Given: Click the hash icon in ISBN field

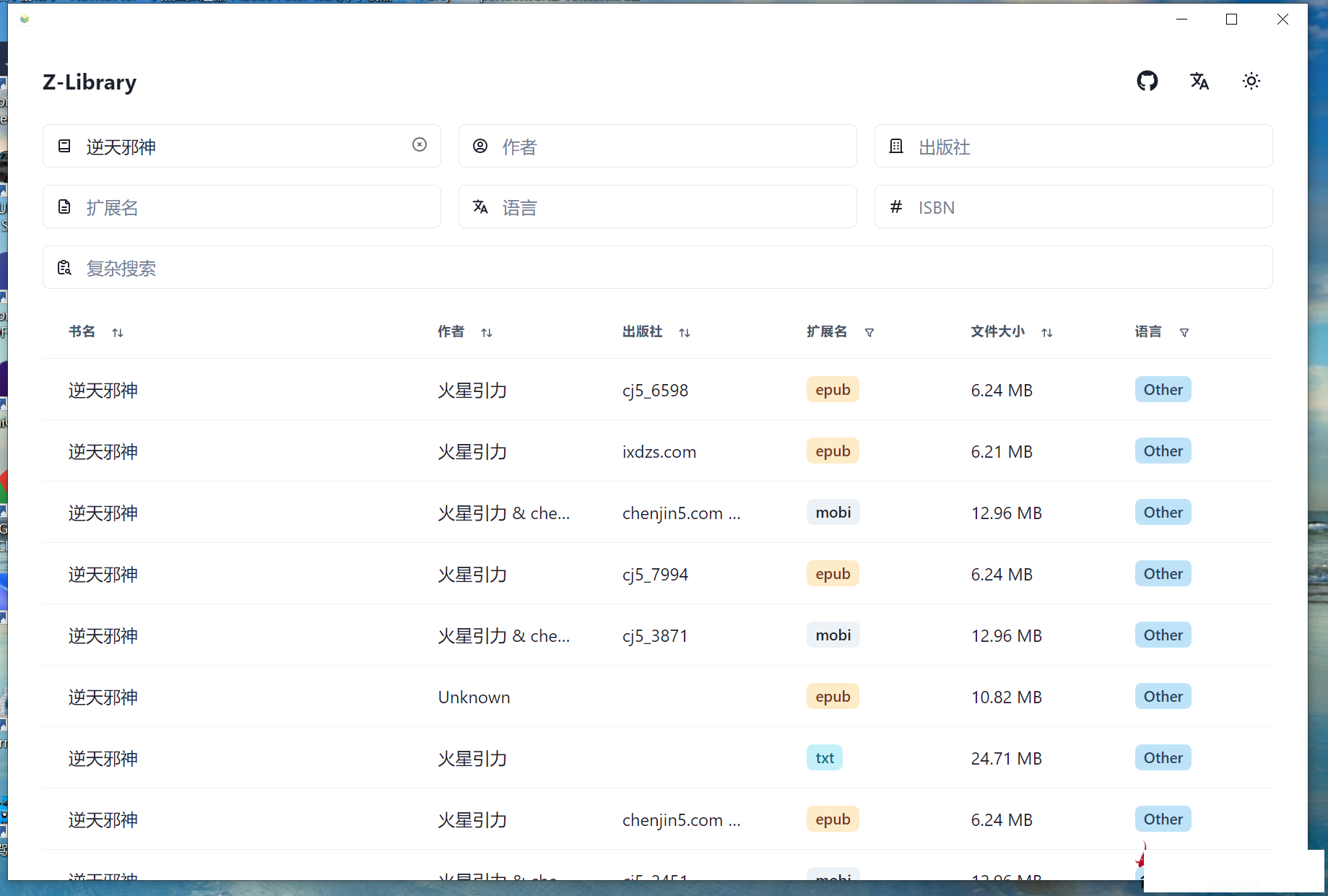Looking at the screenshot, I should coord(896,206).
